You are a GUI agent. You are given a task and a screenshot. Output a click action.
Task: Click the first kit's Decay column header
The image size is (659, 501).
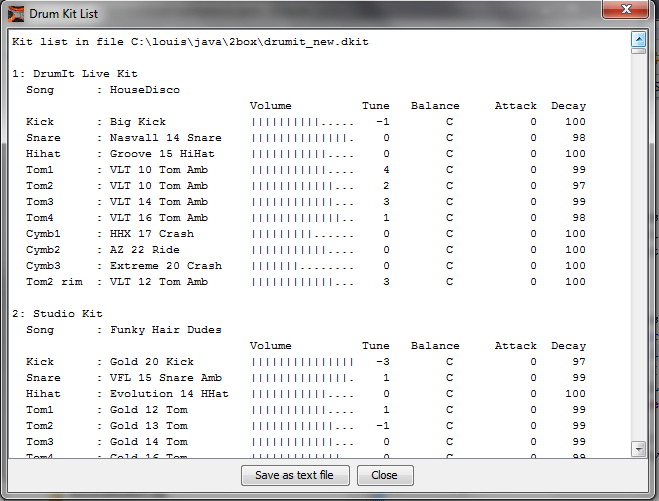point(568,106)
